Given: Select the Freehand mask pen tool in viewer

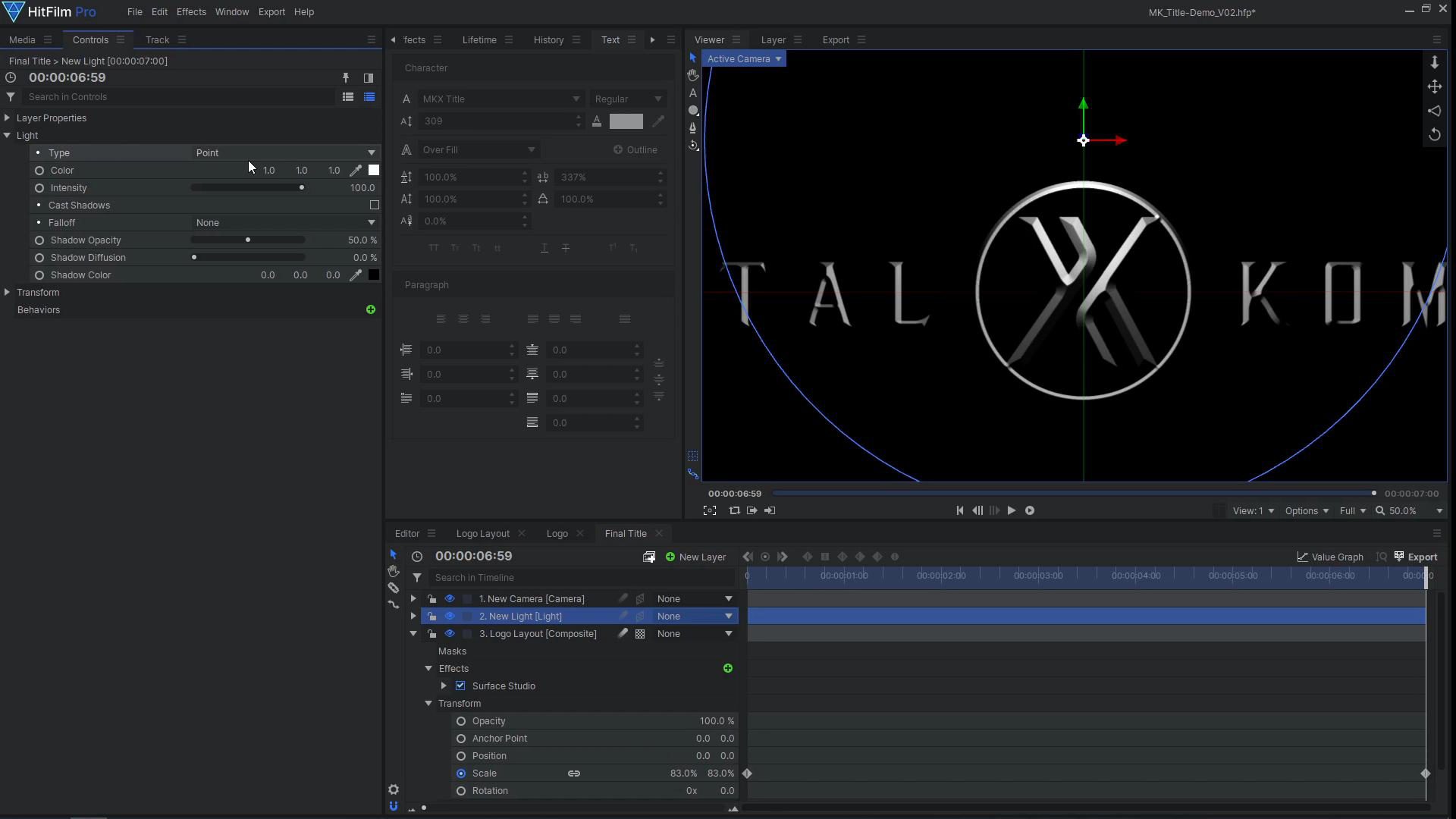Looking at the screenshot, I should 693,127.
